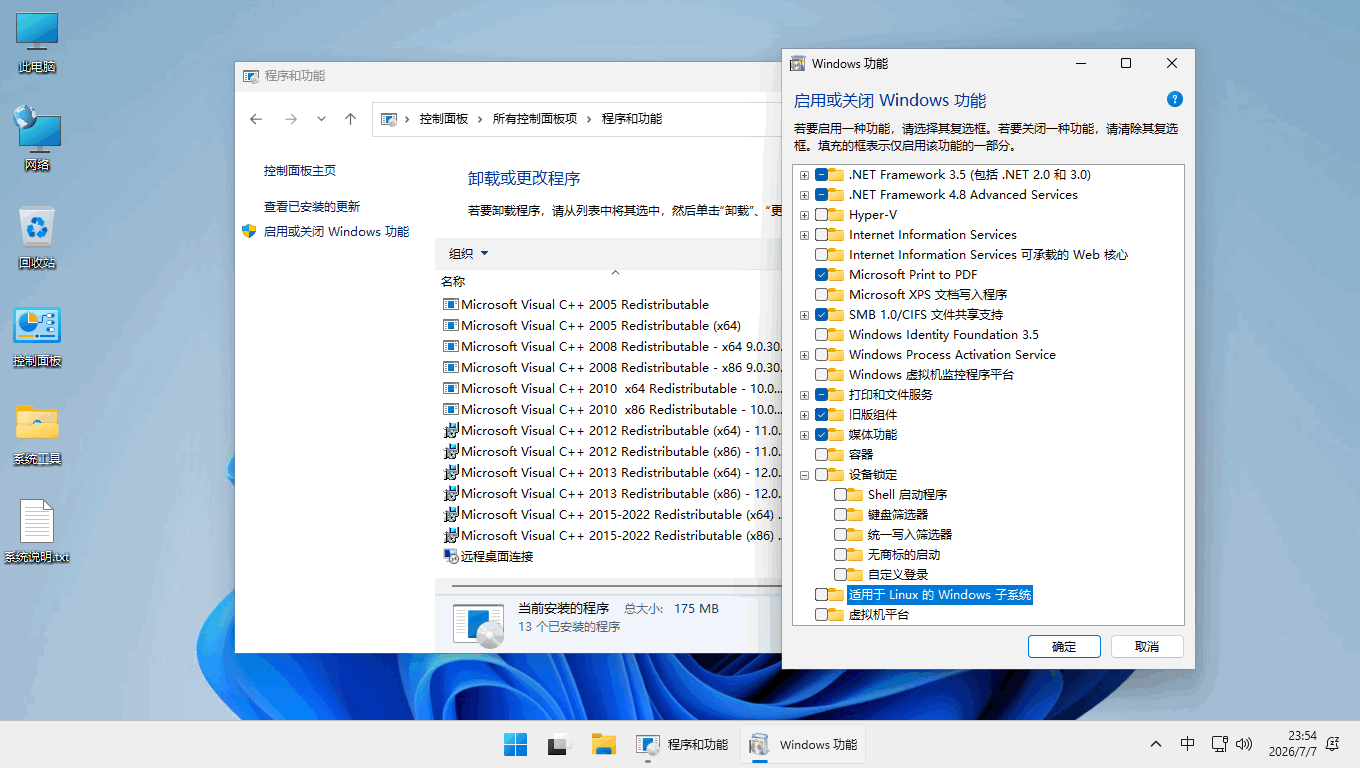
Task: Select the Shell 启动程序 feature row
Action: pos(907,495)
